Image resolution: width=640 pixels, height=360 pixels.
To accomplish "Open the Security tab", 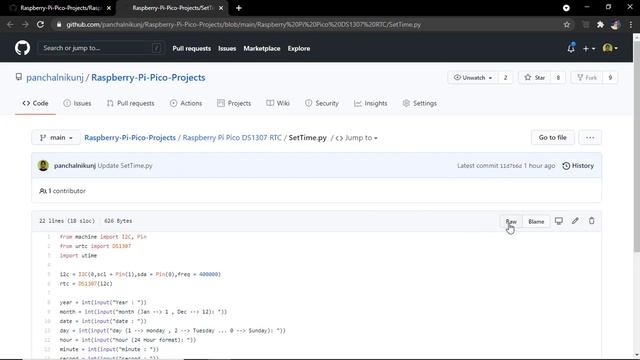I will [x=322, y=103].
